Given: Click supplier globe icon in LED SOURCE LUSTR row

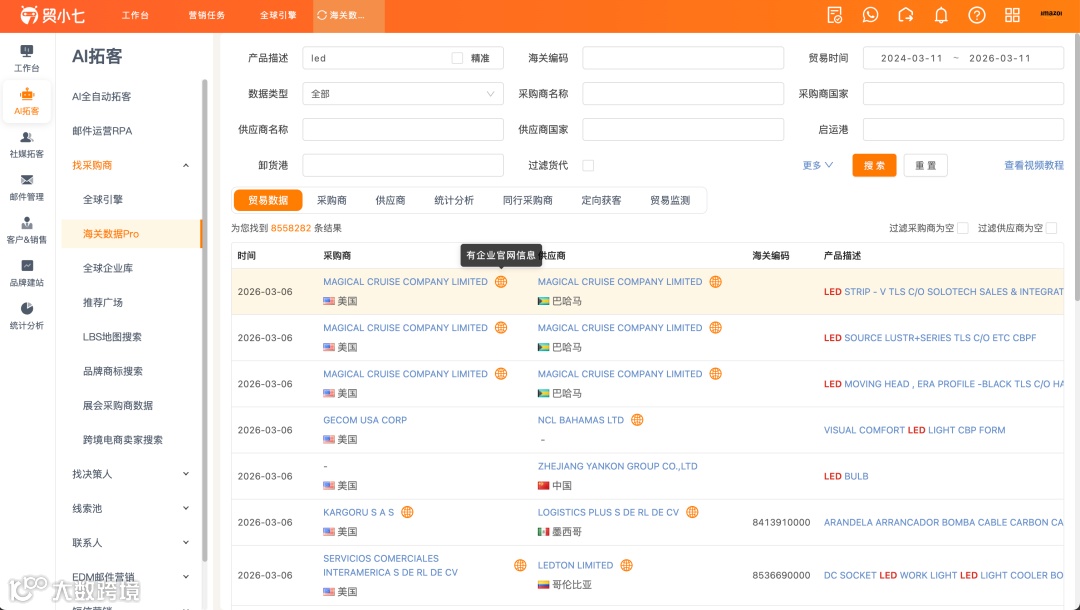Looking at the screenshot, I should click(x=716, y=328).
